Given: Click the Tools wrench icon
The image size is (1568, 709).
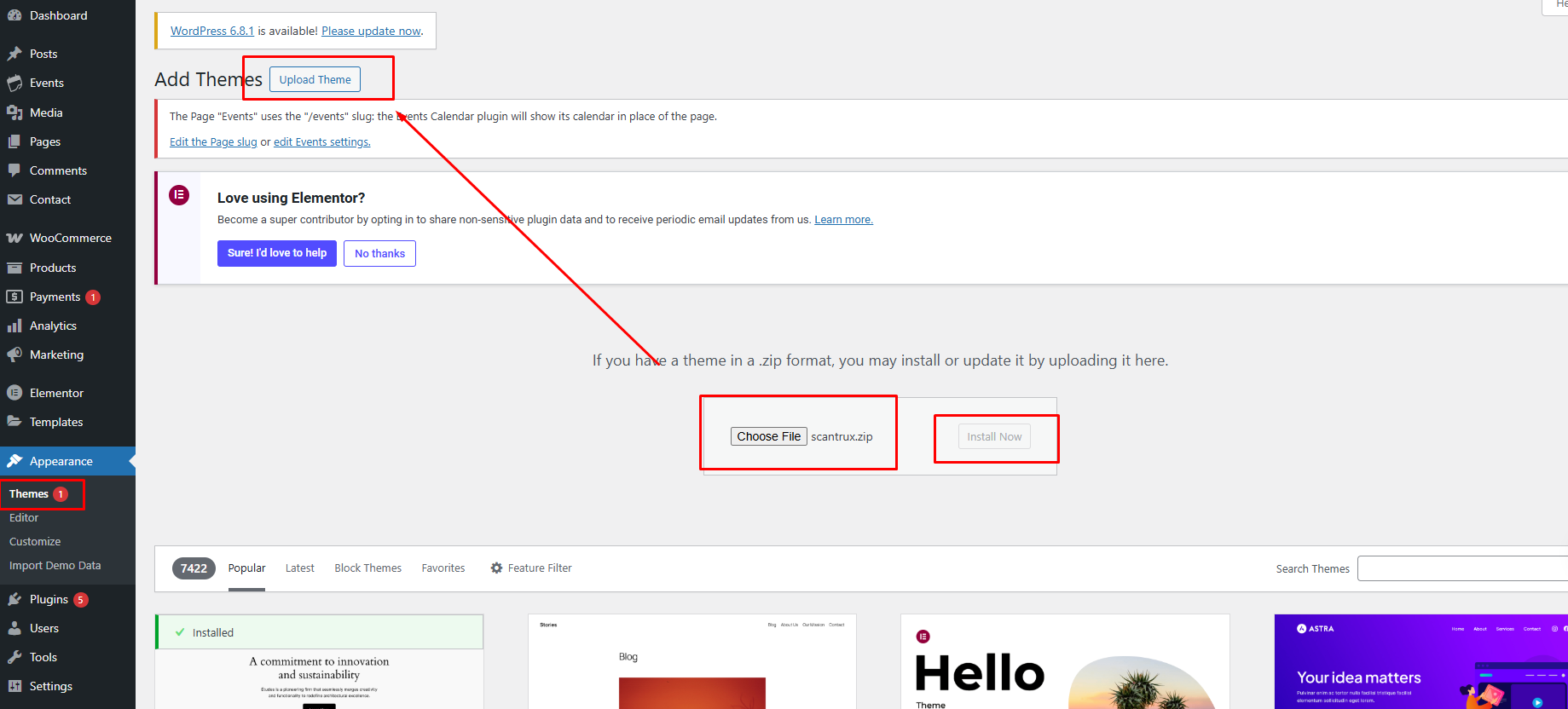Looking at the screenshot, I should tap(14, 657).
